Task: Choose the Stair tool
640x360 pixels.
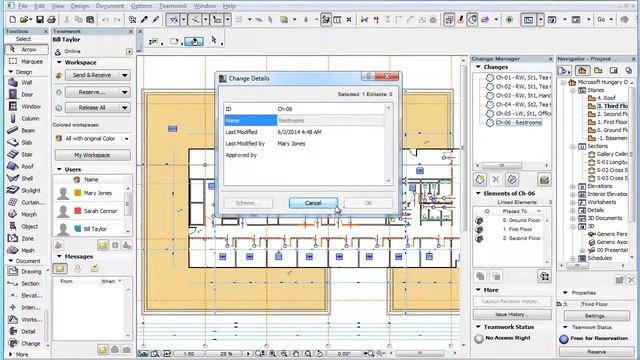Action: 26,154
